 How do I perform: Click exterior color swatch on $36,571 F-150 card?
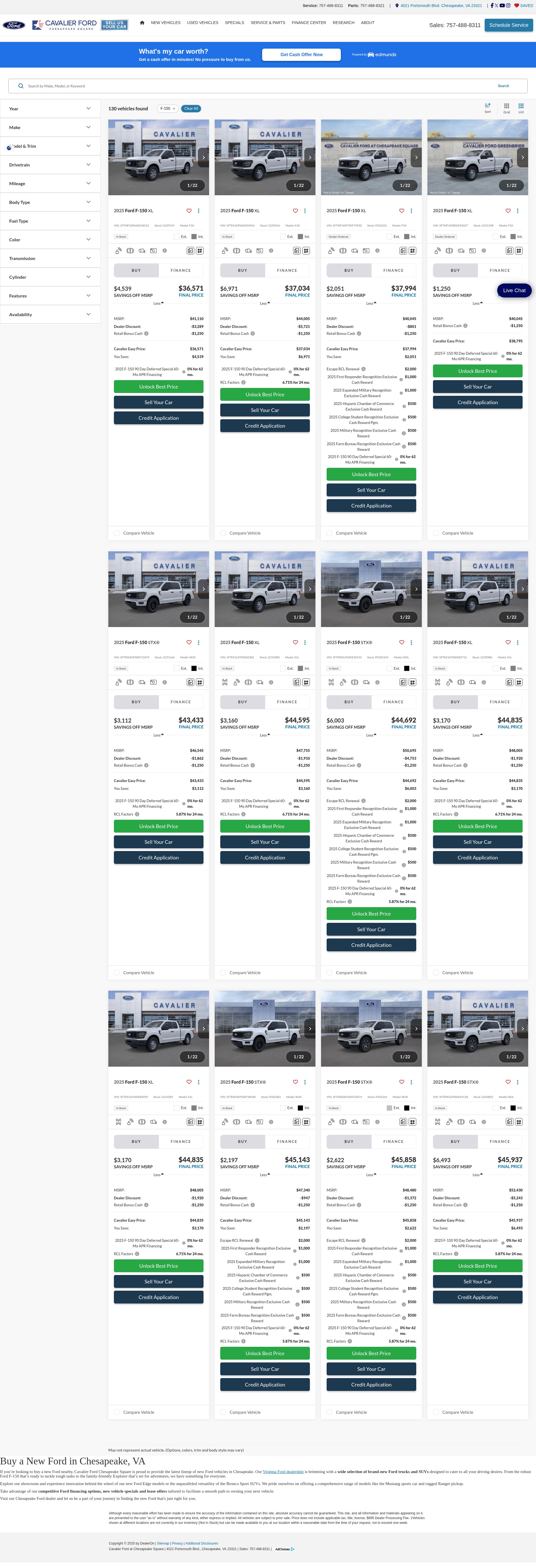pyautogui.click(x=176, y=237)
